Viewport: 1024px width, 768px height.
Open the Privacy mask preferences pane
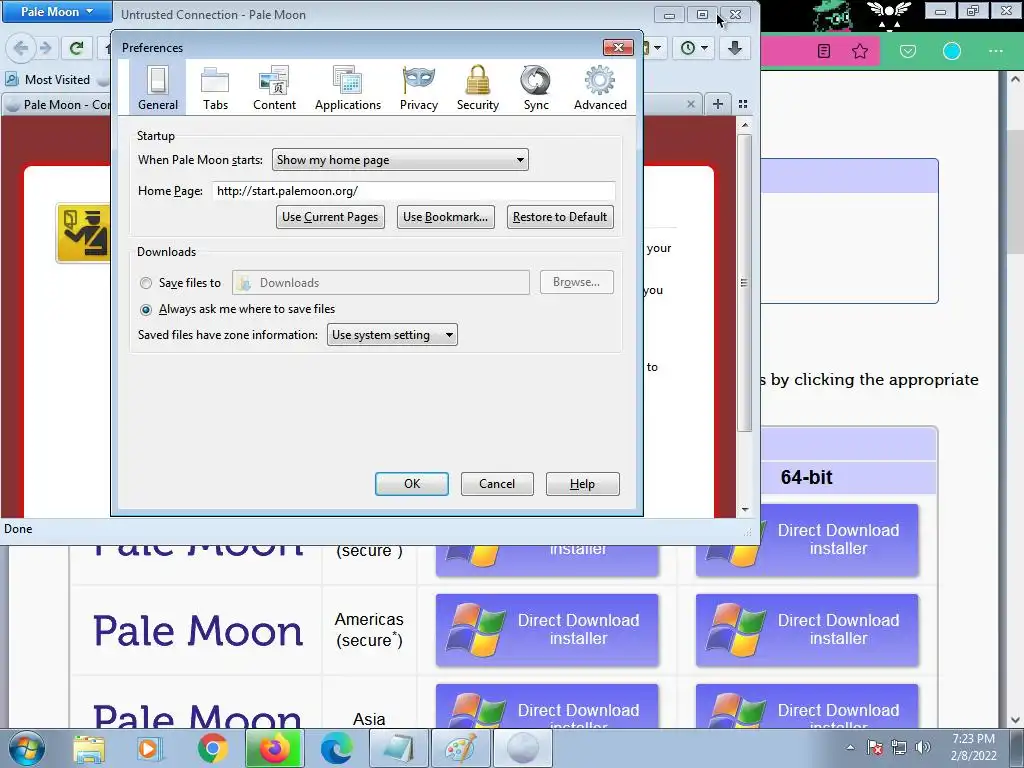419,88
